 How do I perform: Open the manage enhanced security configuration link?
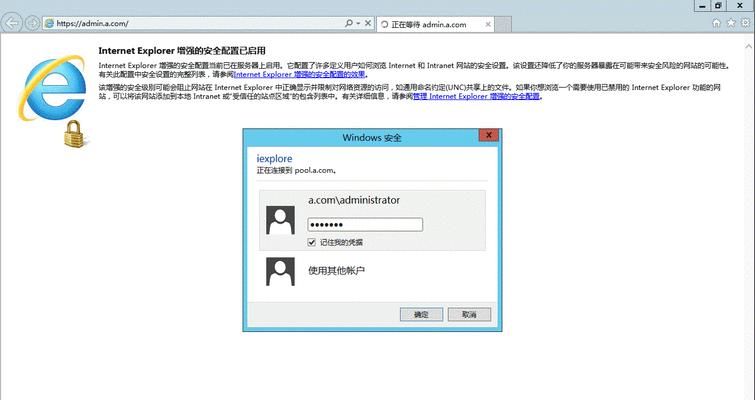(477, 96)
